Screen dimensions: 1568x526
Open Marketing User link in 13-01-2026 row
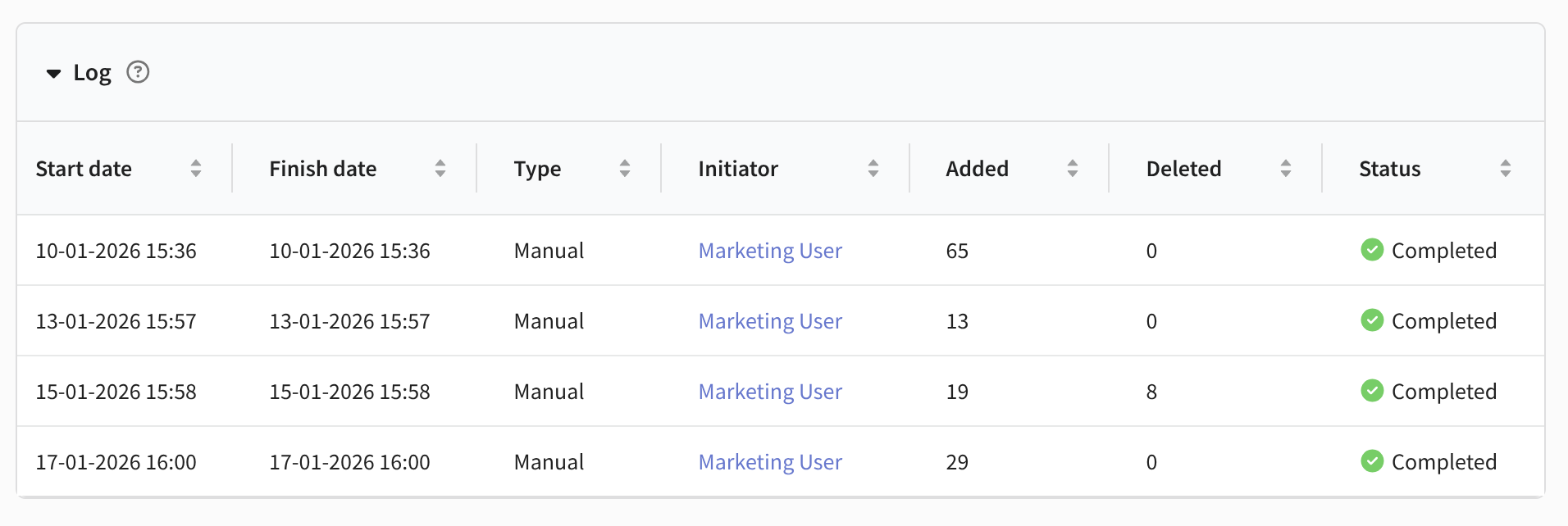(770, 321)
